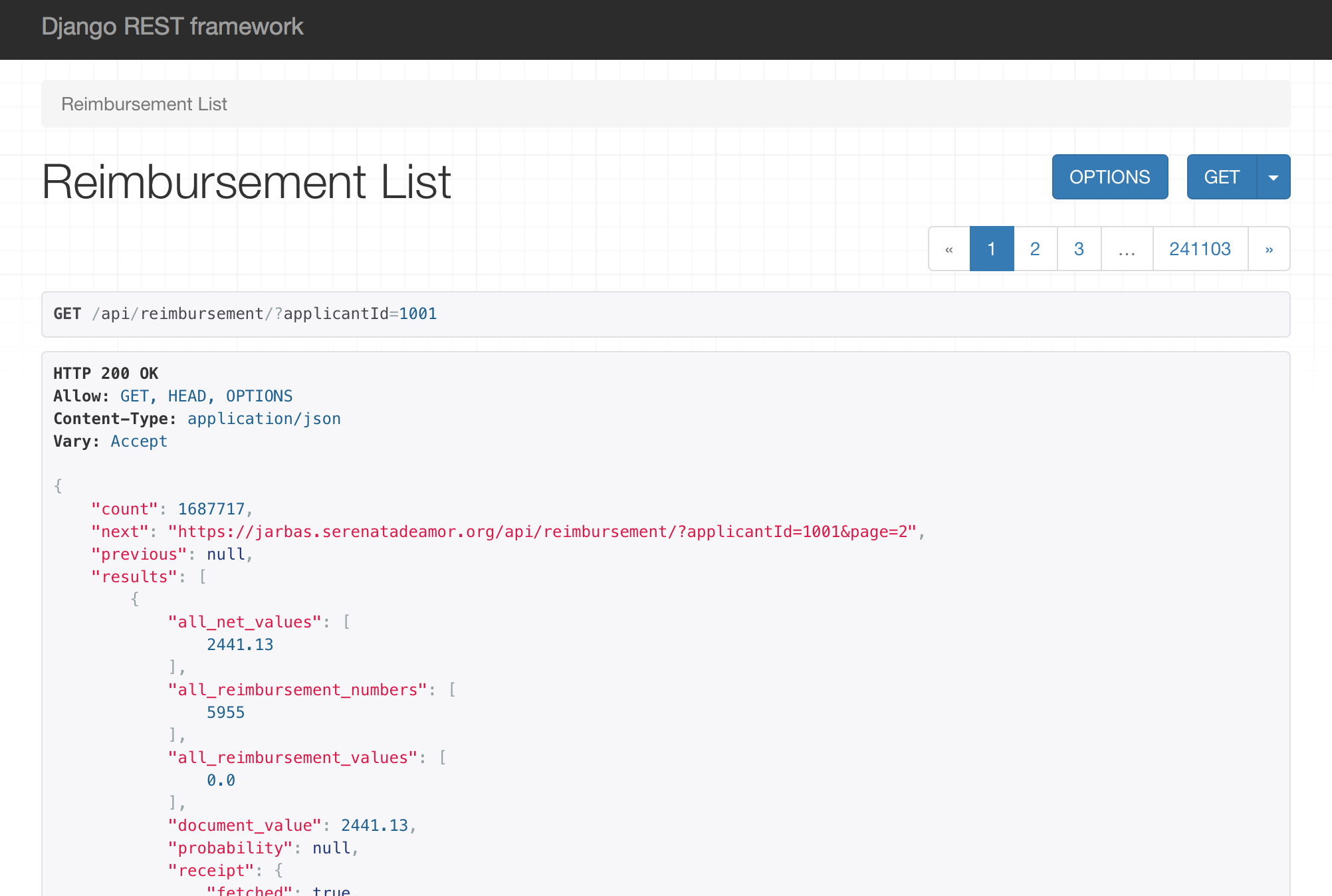Click the applicantId value 1001 in request

pos(417,314)
